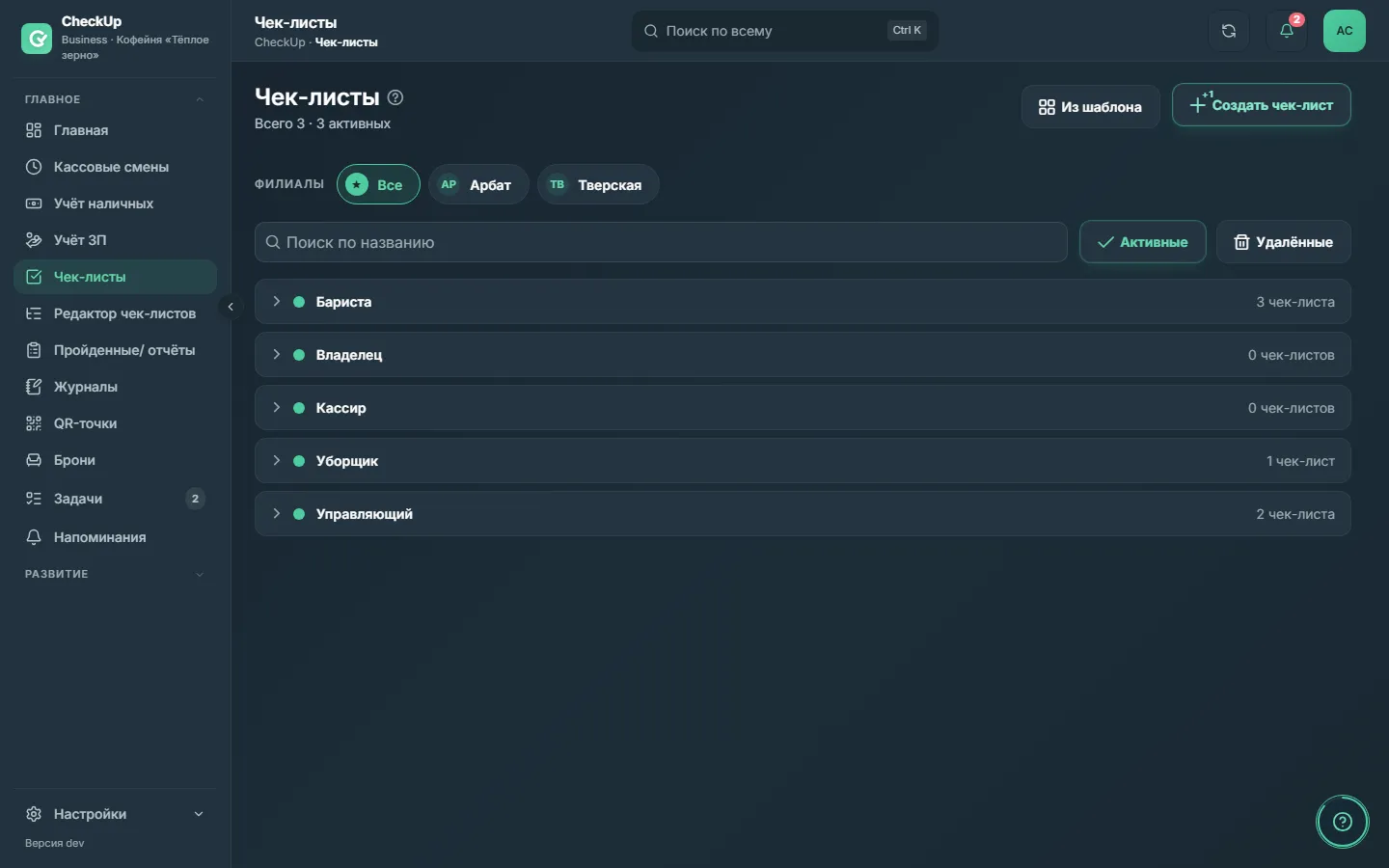The image size is (1389, 868).
Task: Go to Брони
Action: click(x=116, y=460)
